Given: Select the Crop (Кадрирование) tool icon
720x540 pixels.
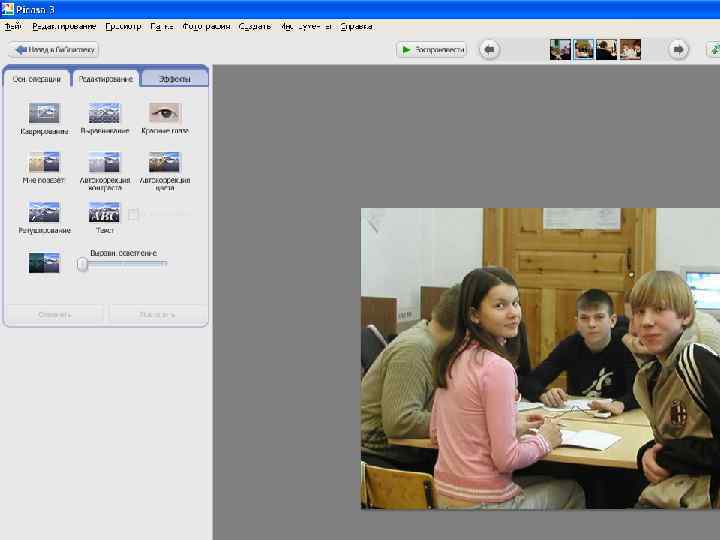Looking at the screenshot, I should point(44,113).
